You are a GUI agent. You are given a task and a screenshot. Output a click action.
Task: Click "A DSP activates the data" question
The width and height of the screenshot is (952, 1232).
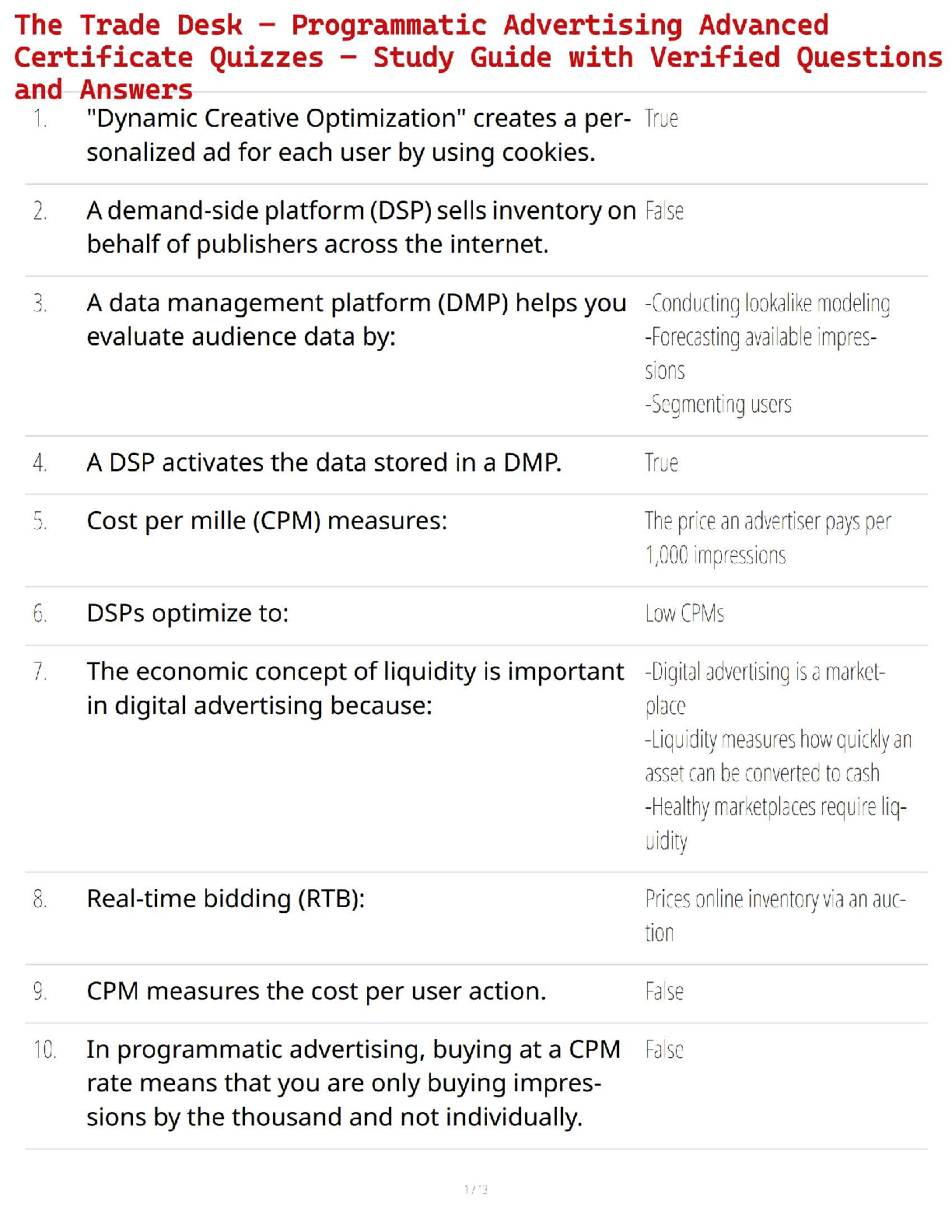[x=324, y=463]
